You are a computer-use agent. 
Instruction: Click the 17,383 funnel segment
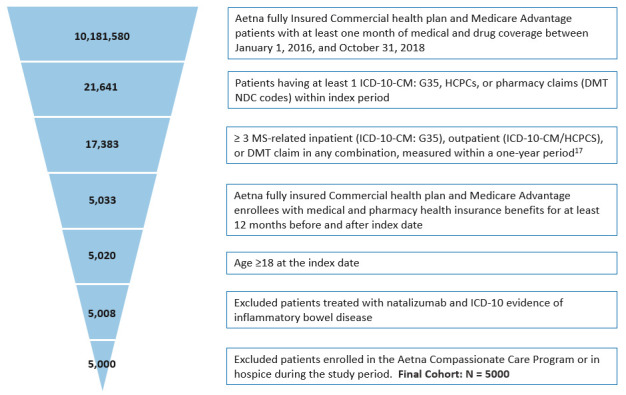pos(102,145)
